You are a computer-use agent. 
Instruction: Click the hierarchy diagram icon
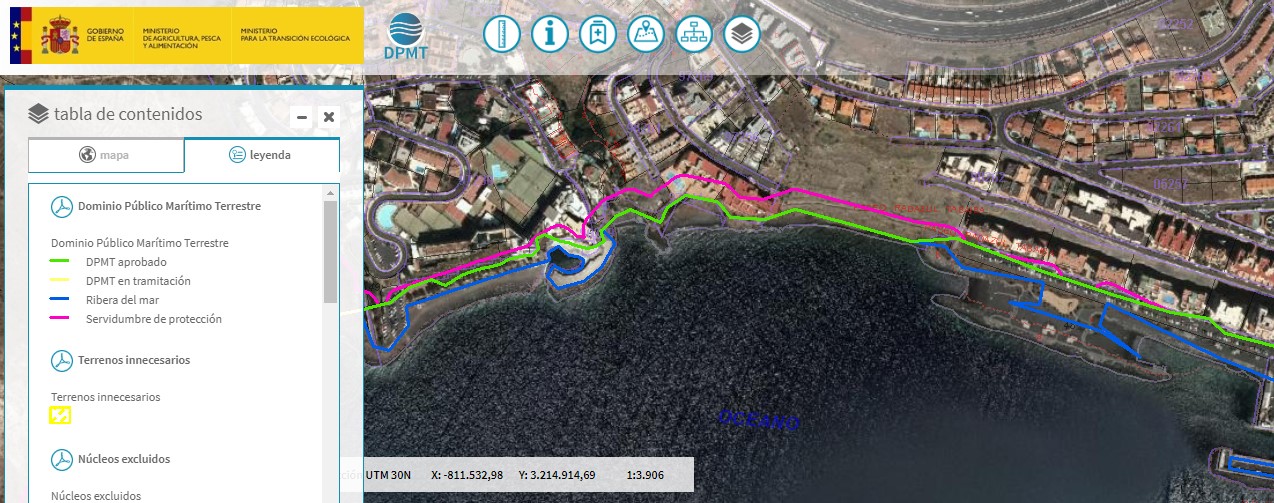pos(693,34)
